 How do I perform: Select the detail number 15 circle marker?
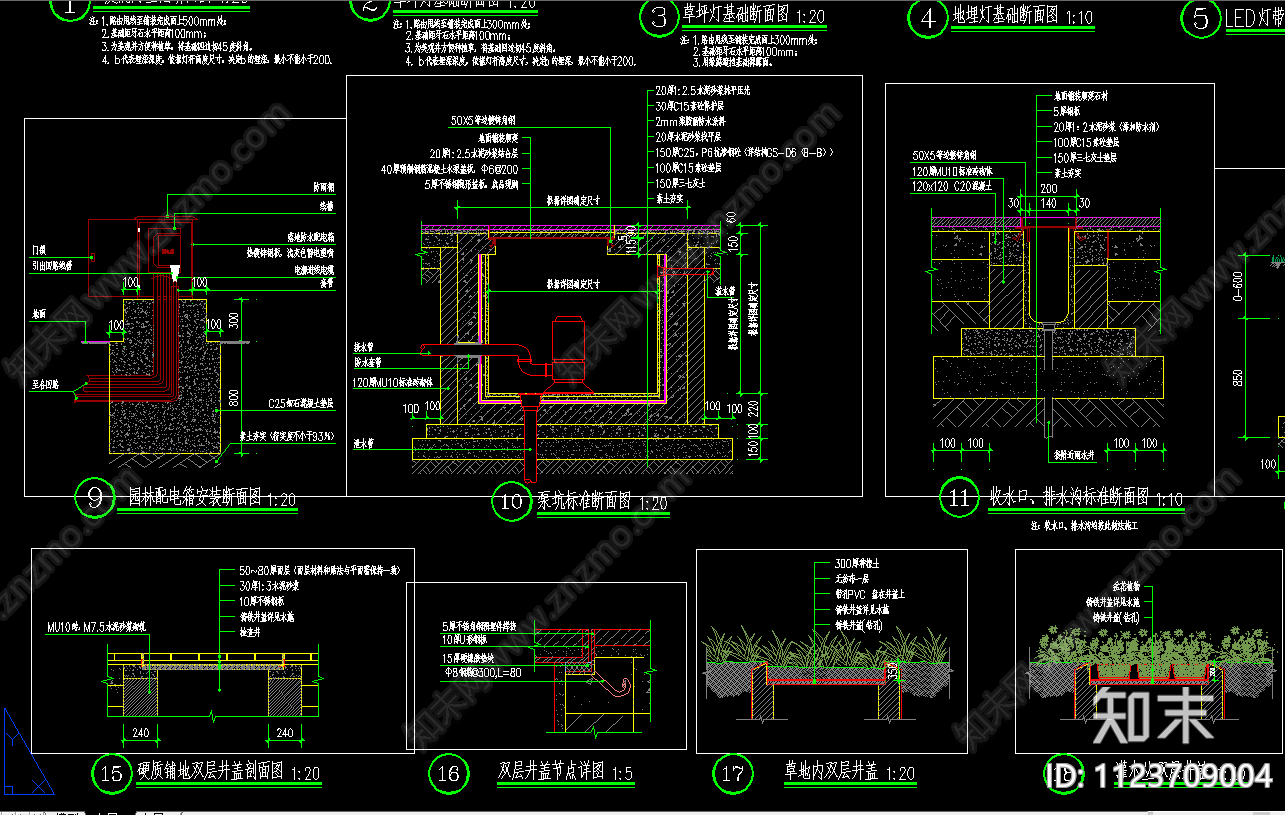point(112,772)
